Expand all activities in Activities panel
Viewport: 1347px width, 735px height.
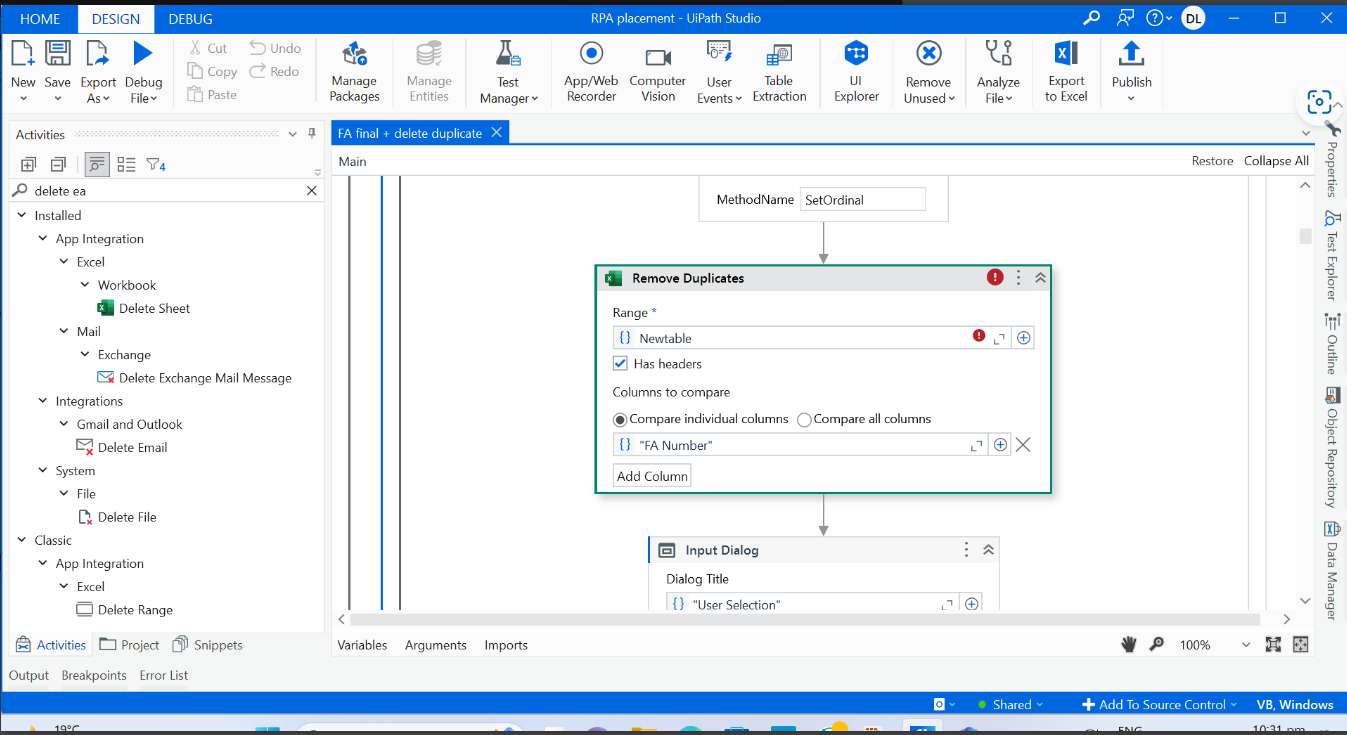click(x=28, y=165)
